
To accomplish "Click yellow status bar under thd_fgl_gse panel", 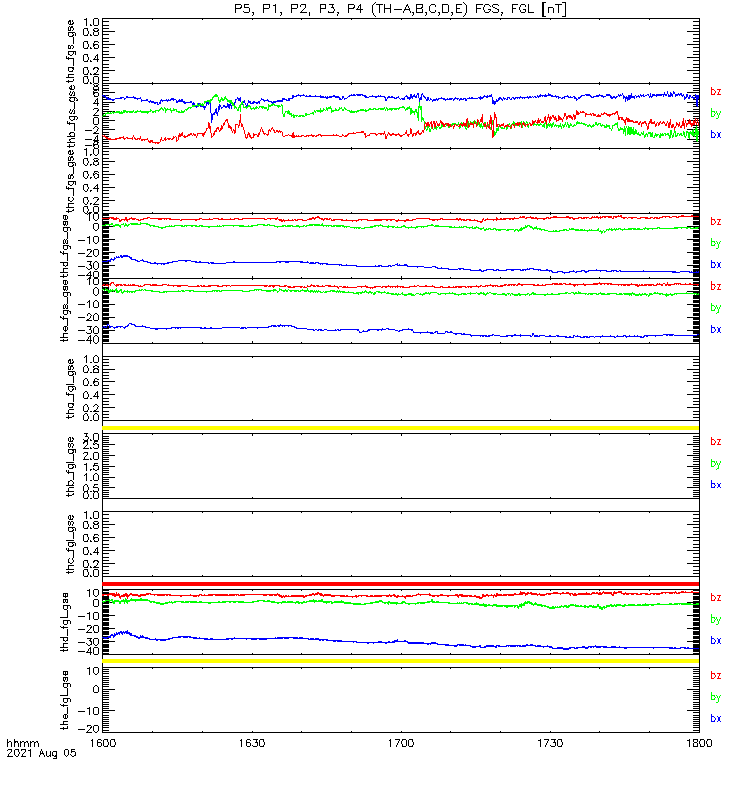I will [x=401, y=661].
